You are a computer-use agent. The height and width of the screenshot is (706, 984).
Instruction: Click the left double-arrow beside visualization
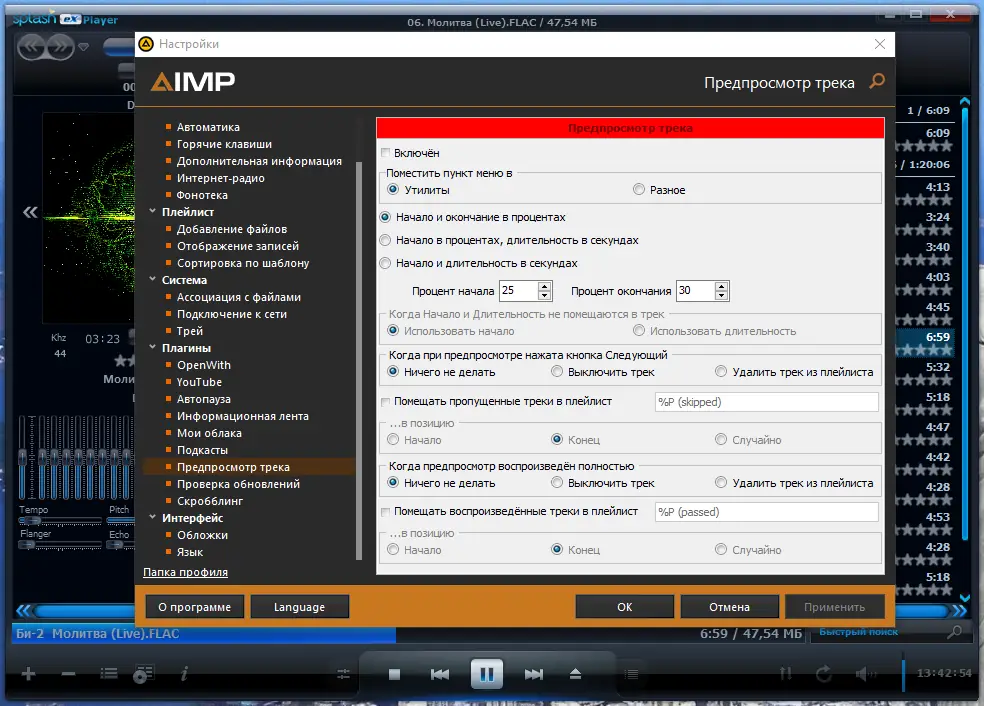click(30, 212)
